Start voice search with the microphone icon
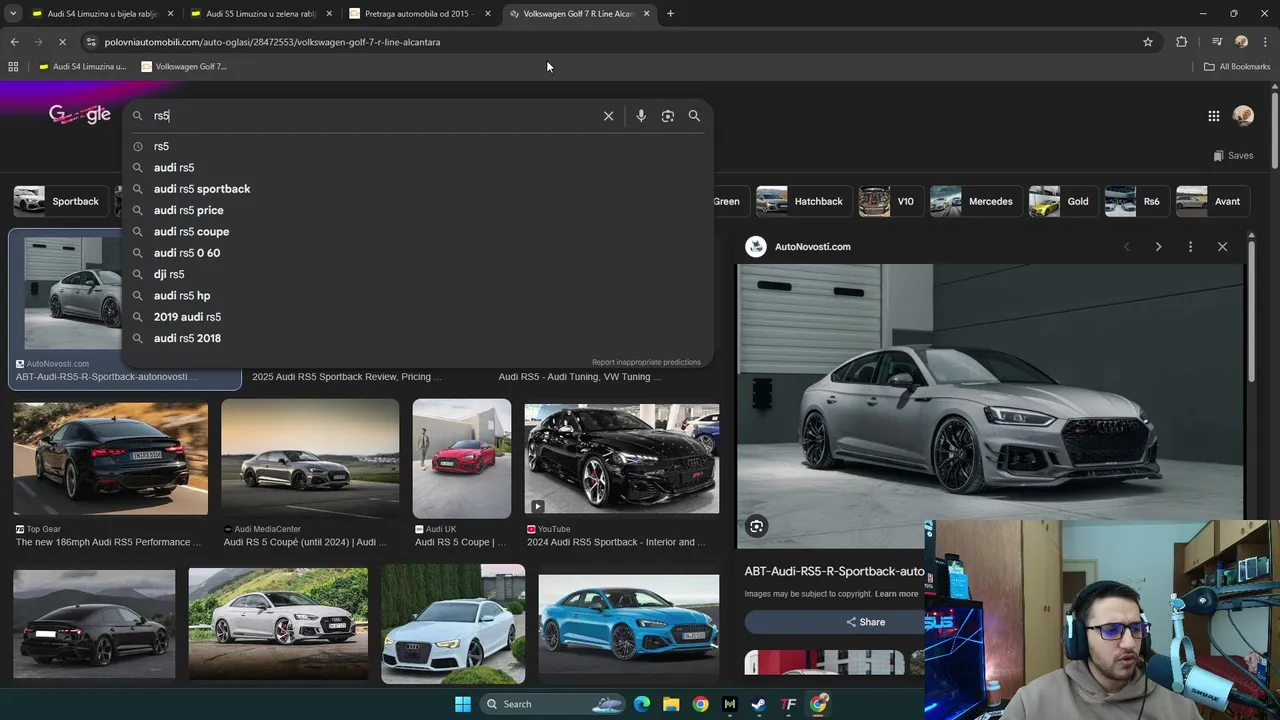The height and width of the screenshot is (720, 1280). (x=641, y=116)
